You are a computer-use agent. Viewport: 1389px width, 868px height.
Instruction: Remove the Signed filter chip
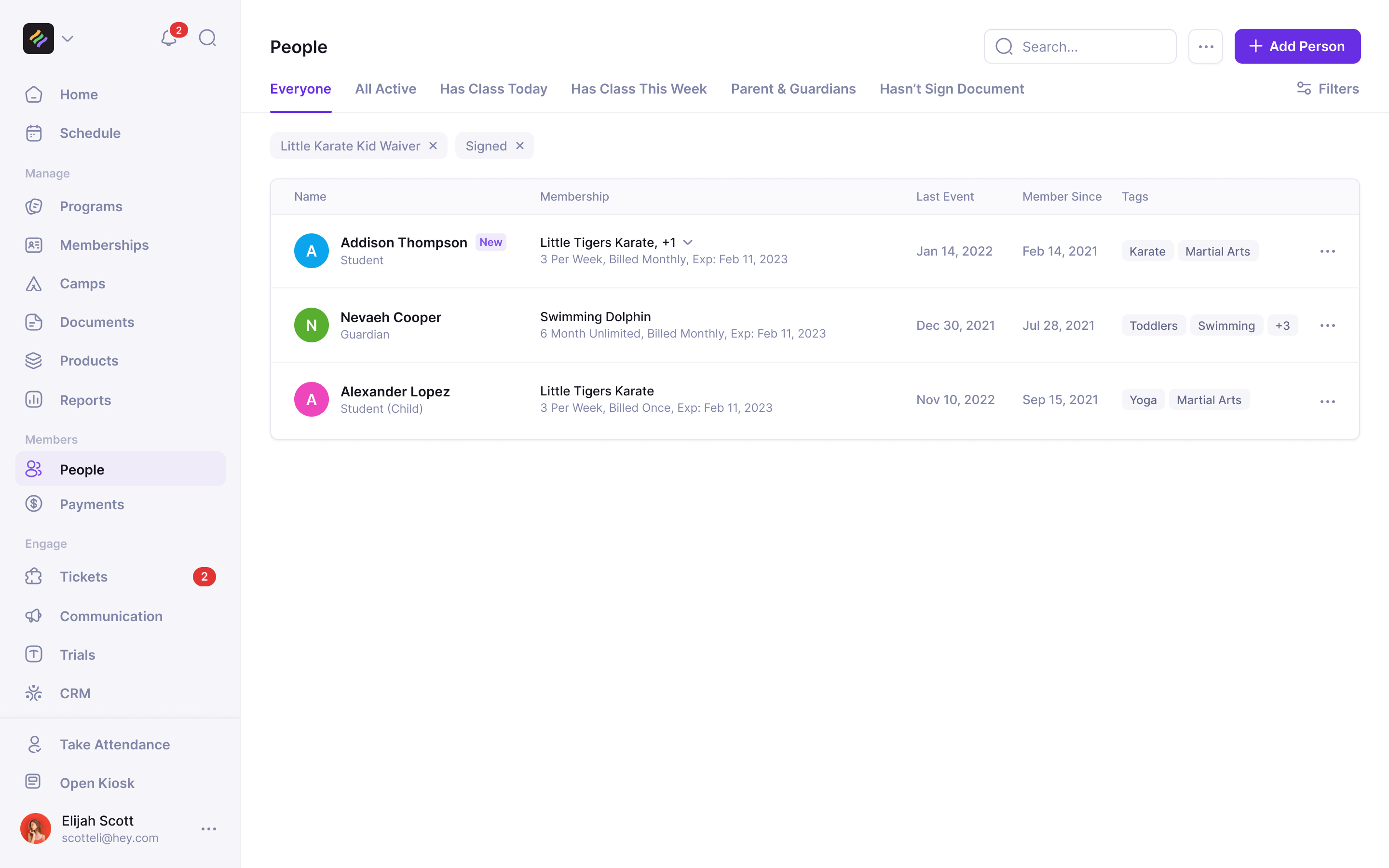pyautogui.click(x=520, y=146)
